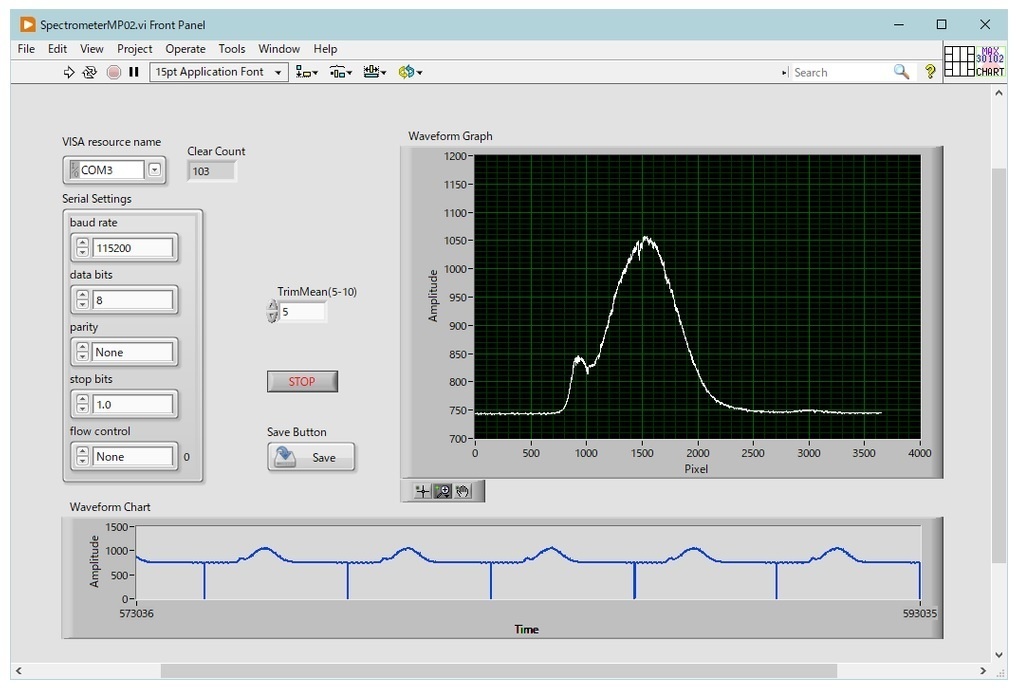Click the chart time end 593035
Screen dimensions: 1017x689
(x=920, y=613)
